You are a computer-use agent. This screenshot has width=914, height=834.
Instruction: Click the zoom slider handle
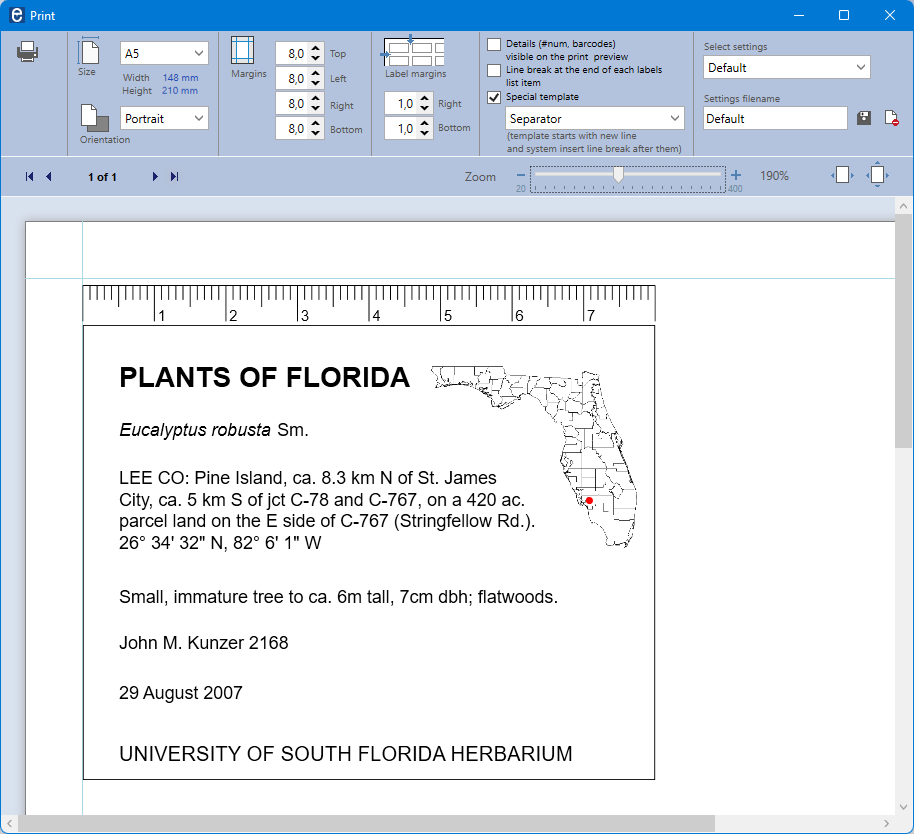618,175
